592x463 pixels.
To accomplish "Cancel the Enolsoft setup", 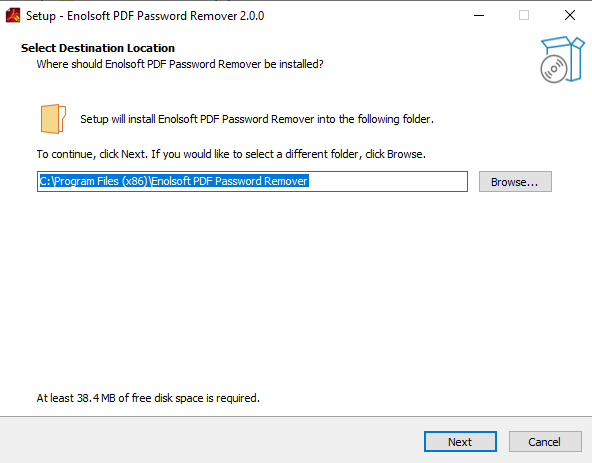I will tap(545, 441).
